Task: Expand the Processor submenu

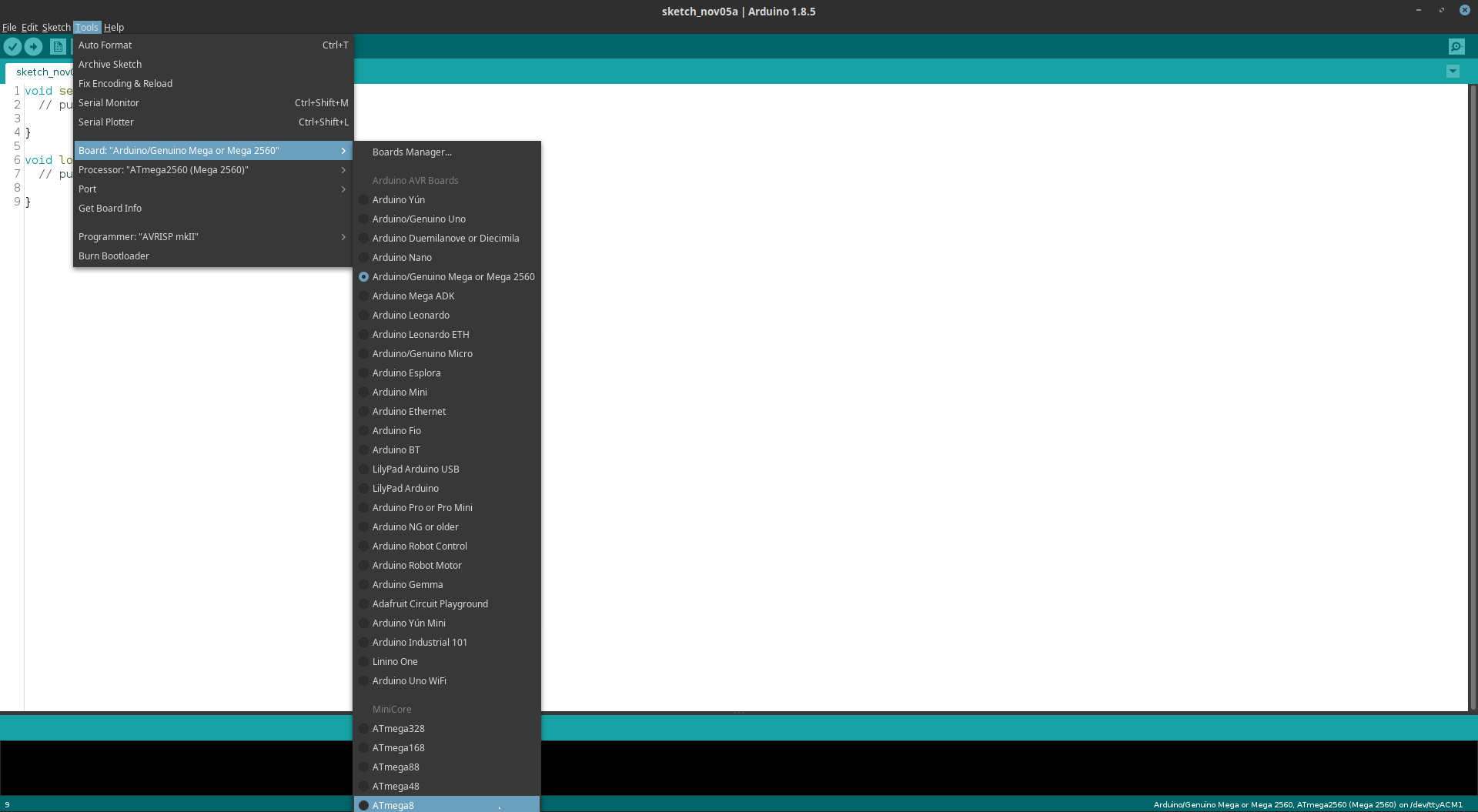Action: pos(213,170)
